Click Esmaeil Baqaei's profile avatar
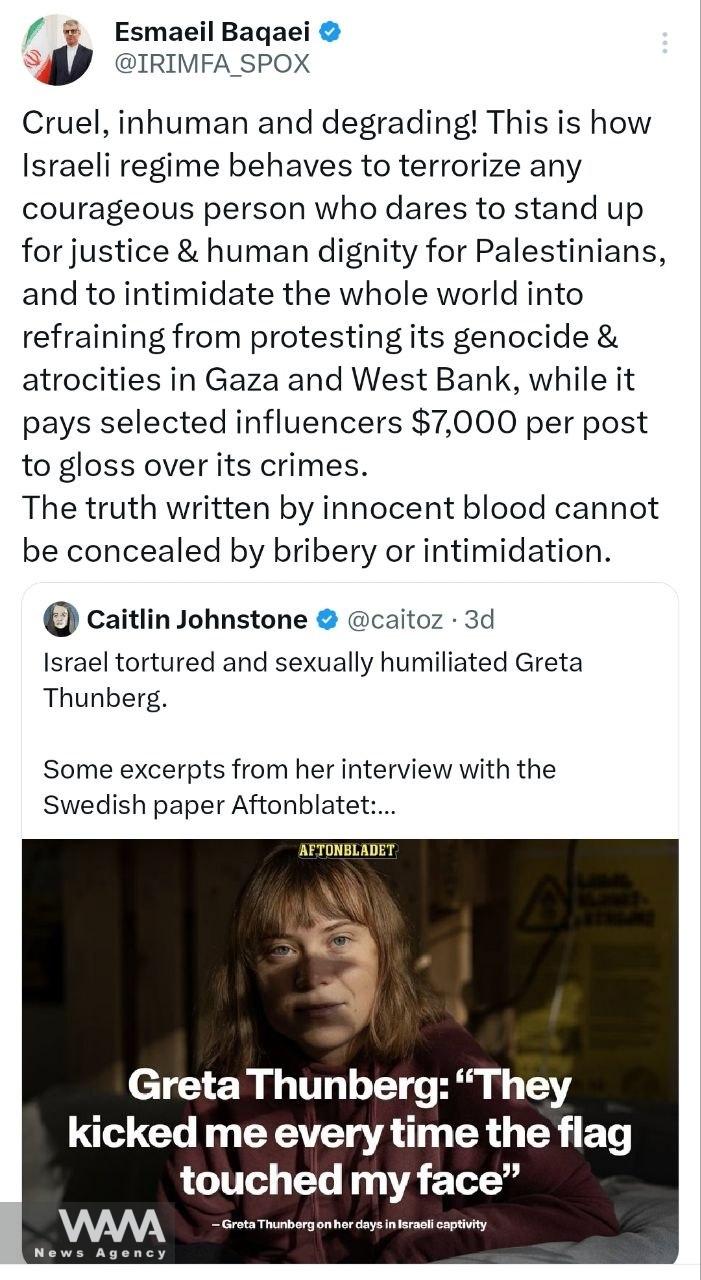The width and height of the screenshot is (701, 1280). 56,50
